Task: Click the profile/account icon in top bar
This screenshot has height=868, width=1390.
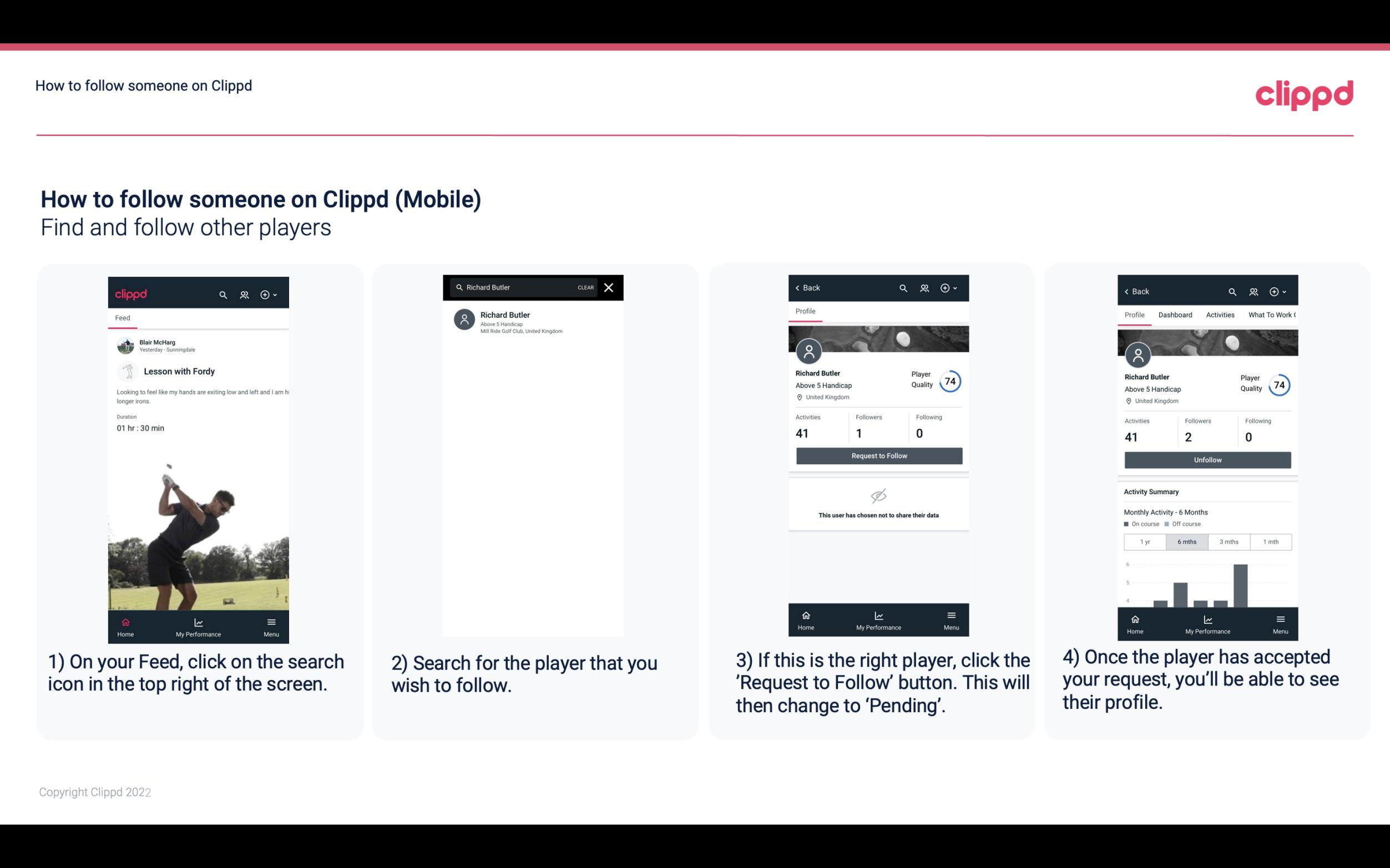Action: click(244, 293)
